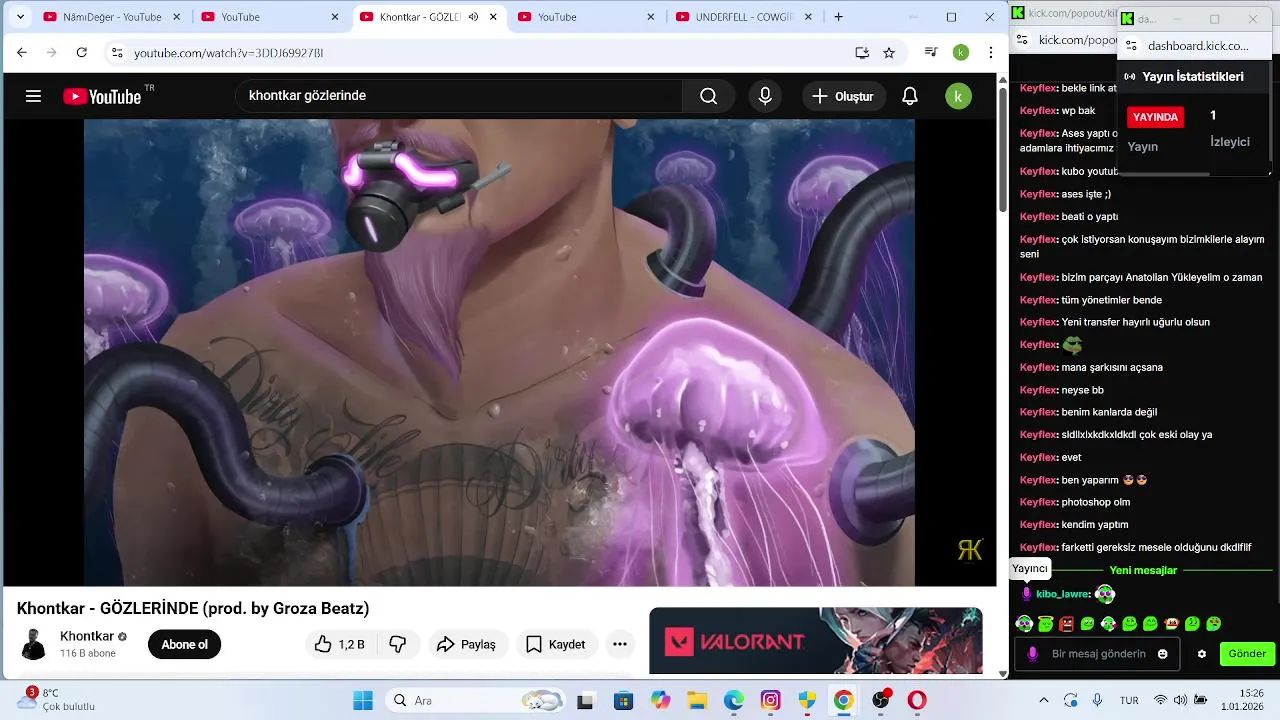Like the video (1,2 B)
1280x720 pixels.
tap(339, 644)
